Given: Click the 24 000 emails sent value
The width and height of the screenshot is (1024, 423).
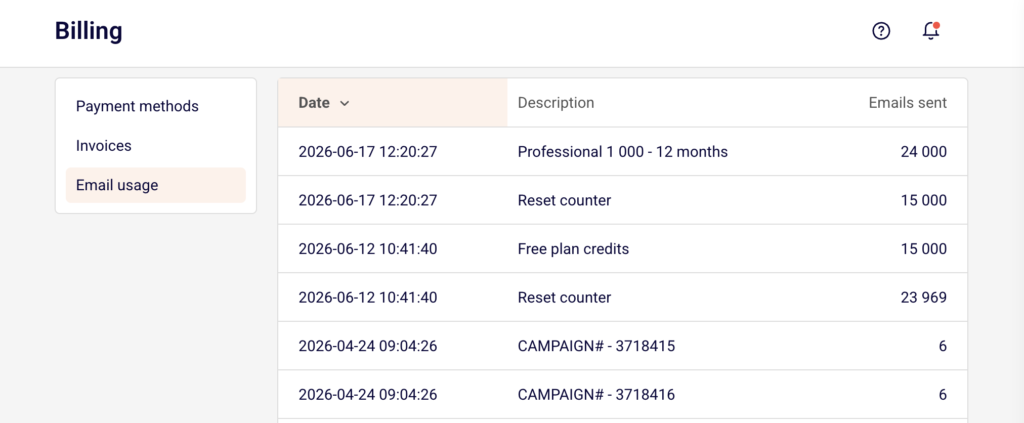Looking at the screenshot, I should [923, 151].
